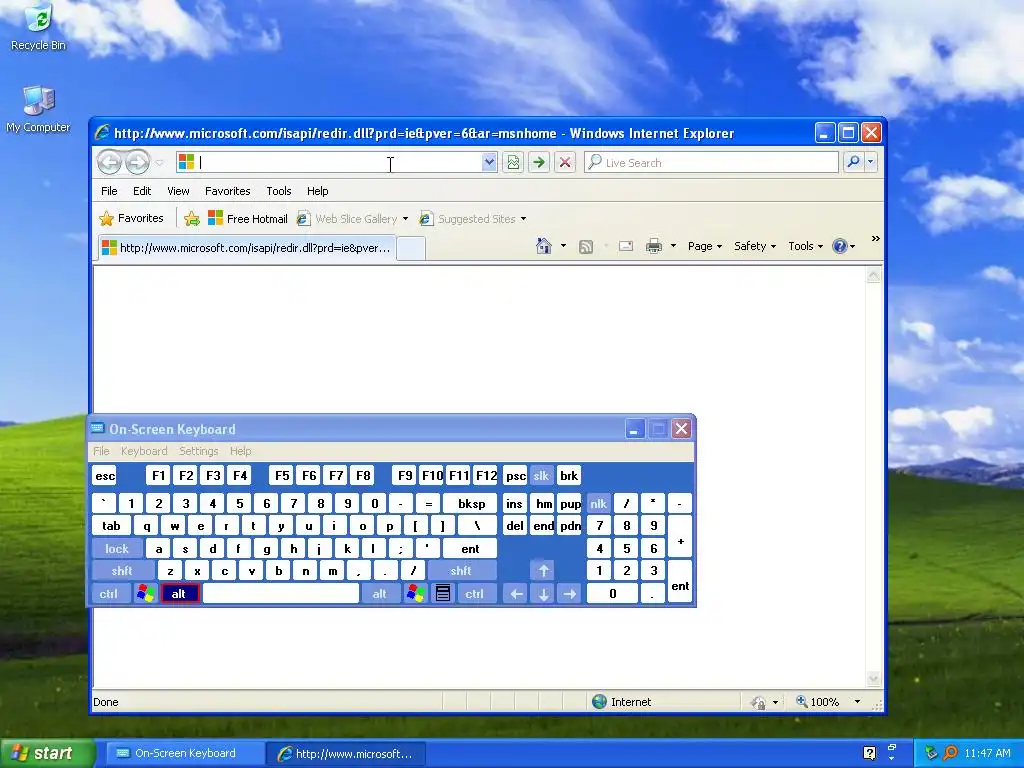1024x768 pixels.
Task: Expand the command bar overflow chevron
Action: pos(876,239)
